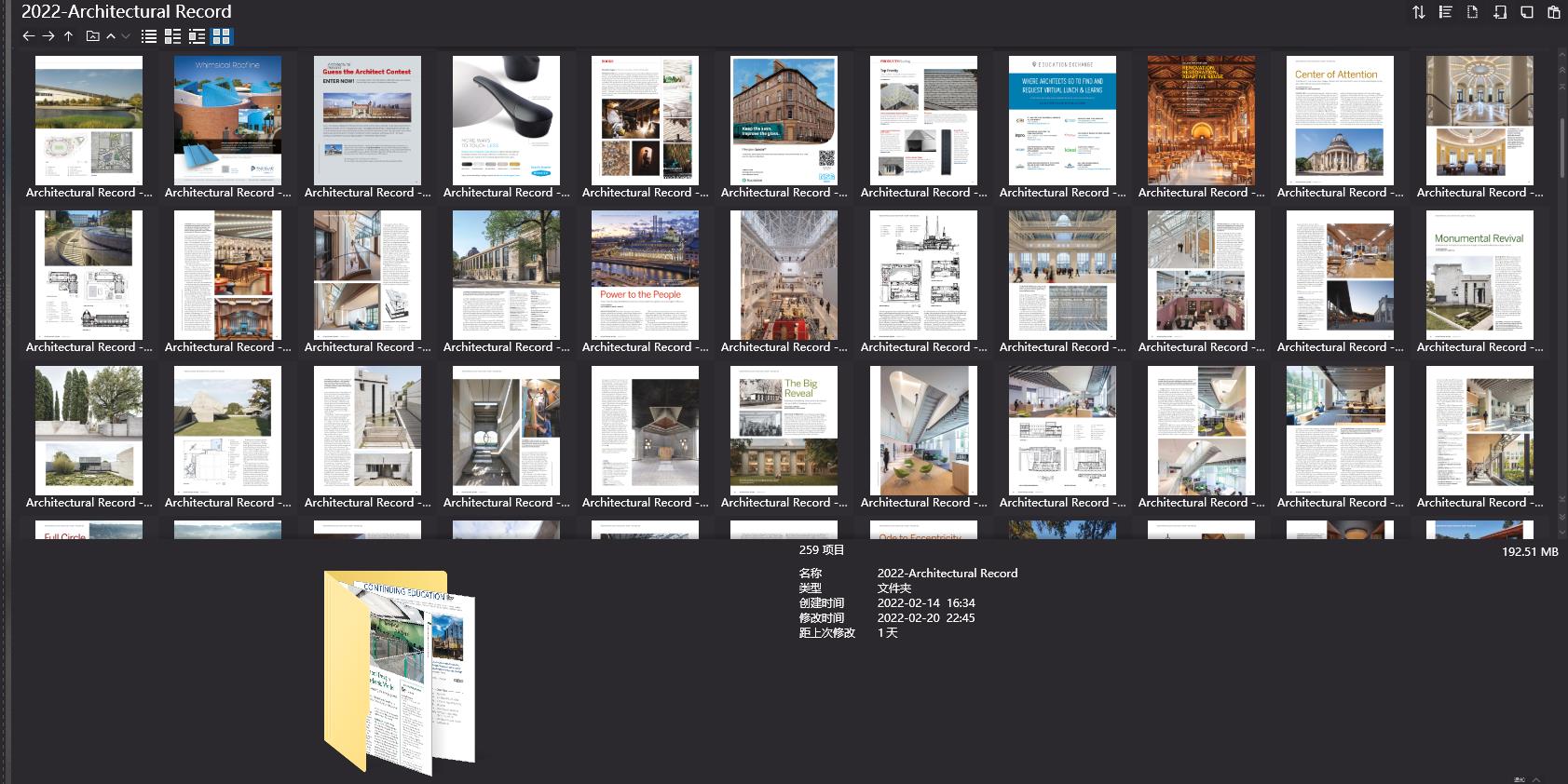Viewport: 1568px width, 784px height.
Task: Expand the bottom-right panel chevron
Action: (x=1535, y=779)
